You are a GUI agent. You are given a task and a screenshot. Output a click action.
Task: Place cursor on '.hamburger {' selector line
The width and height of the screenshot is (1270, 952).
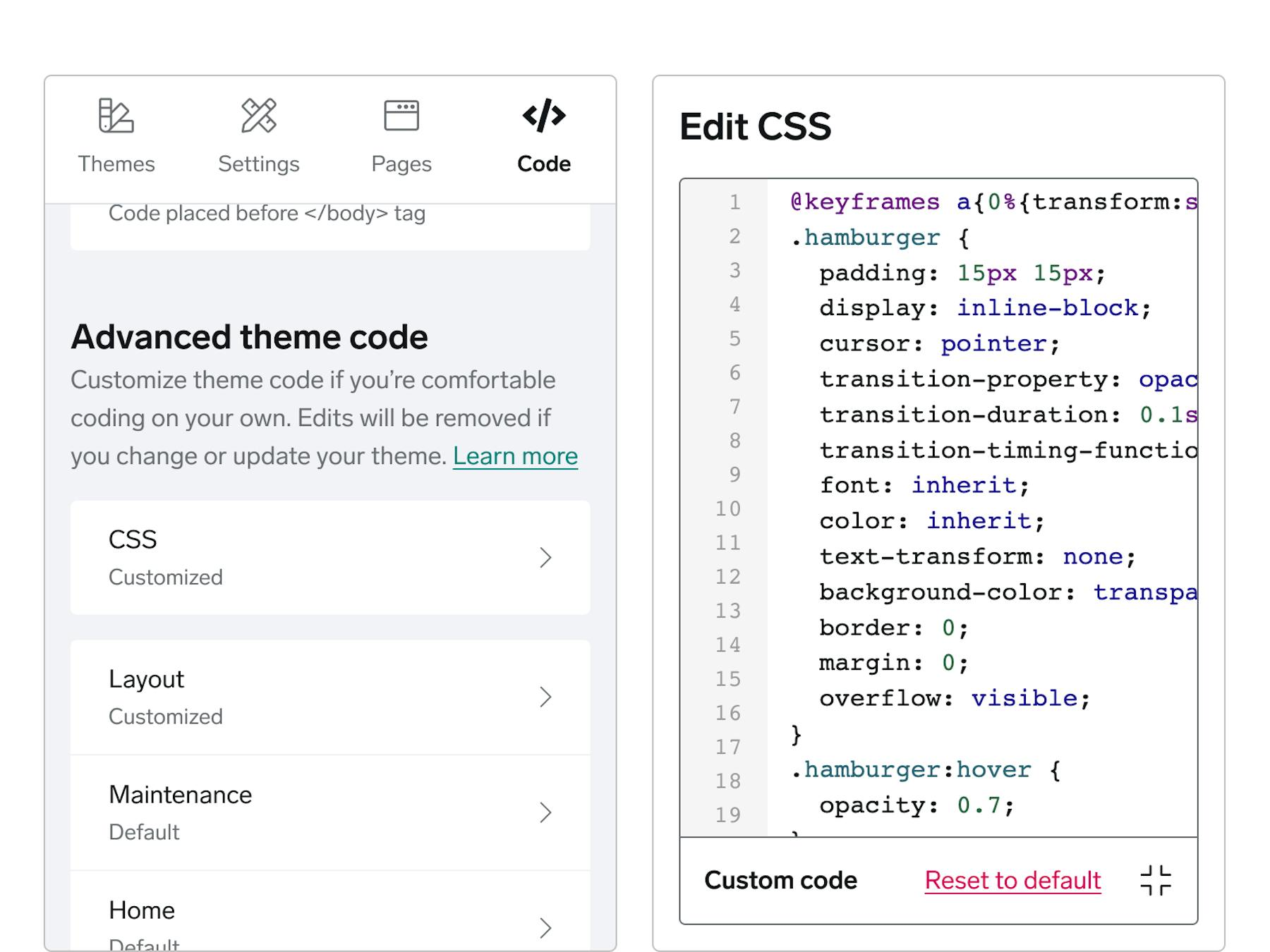(x=880, y=238)
